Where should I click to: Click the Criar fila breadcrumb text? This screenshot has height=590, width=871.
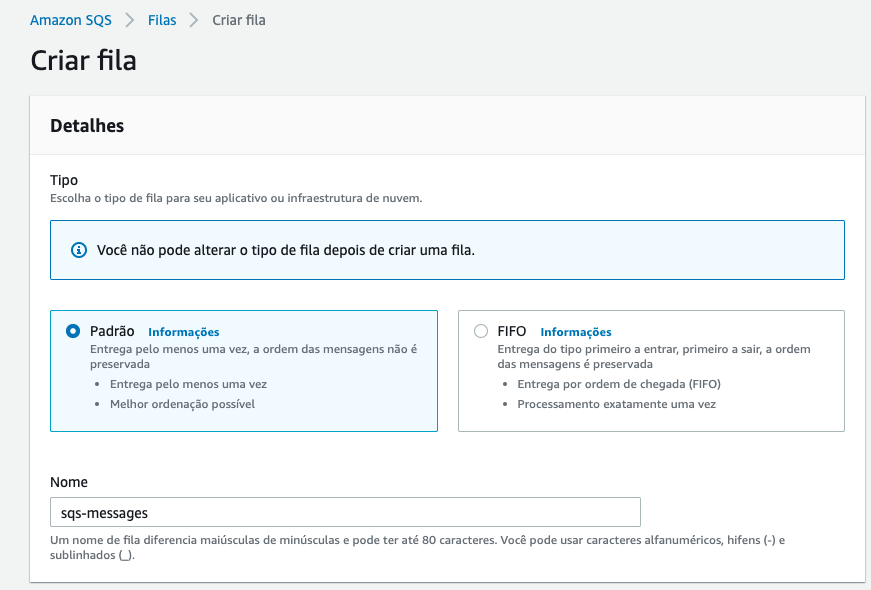[239, 20]
